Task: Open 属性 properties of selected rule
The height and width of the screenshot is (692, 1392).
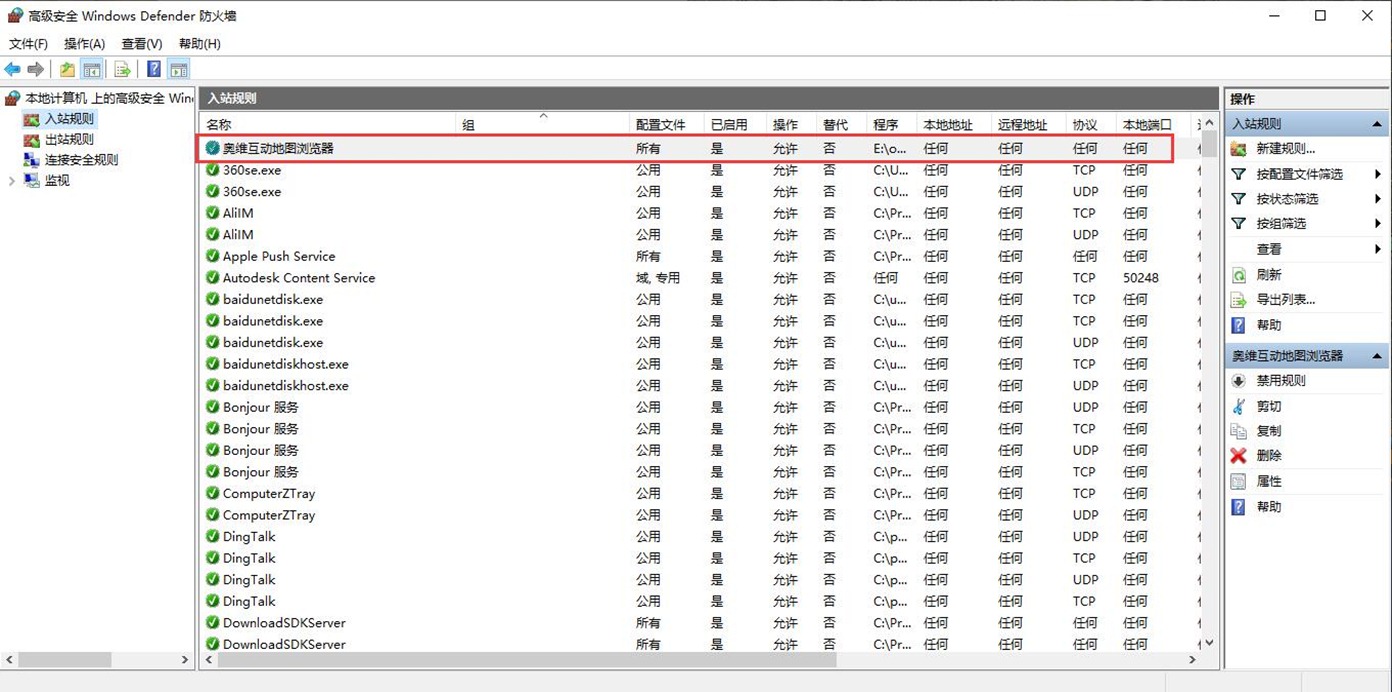Action: pos(1268,481)
